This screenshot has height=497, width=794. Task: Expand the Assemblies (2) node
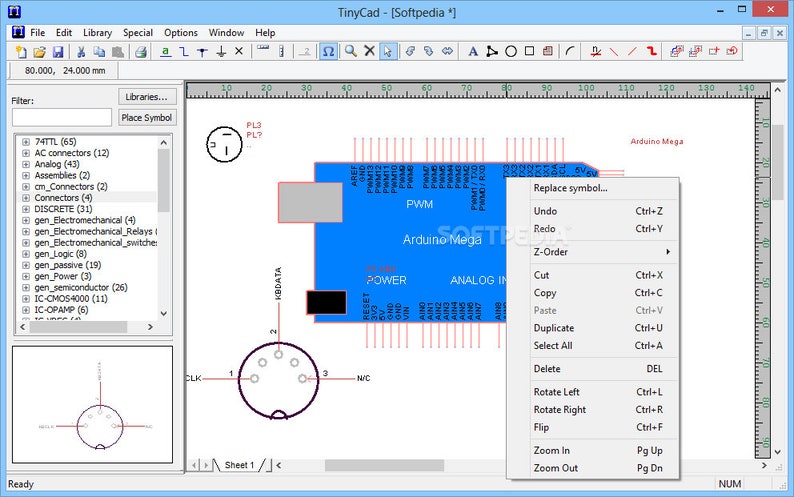(x=26, y=175)
